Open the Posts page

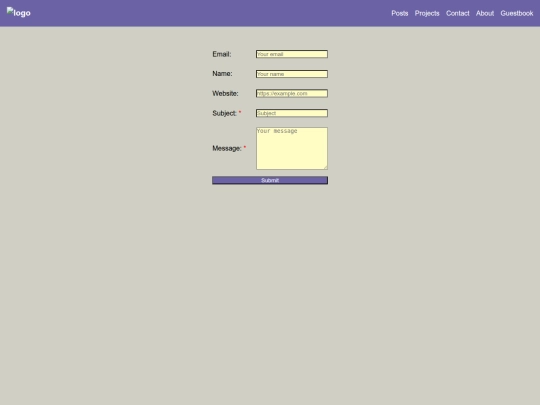pyautogui.click(x=399, y=13)
